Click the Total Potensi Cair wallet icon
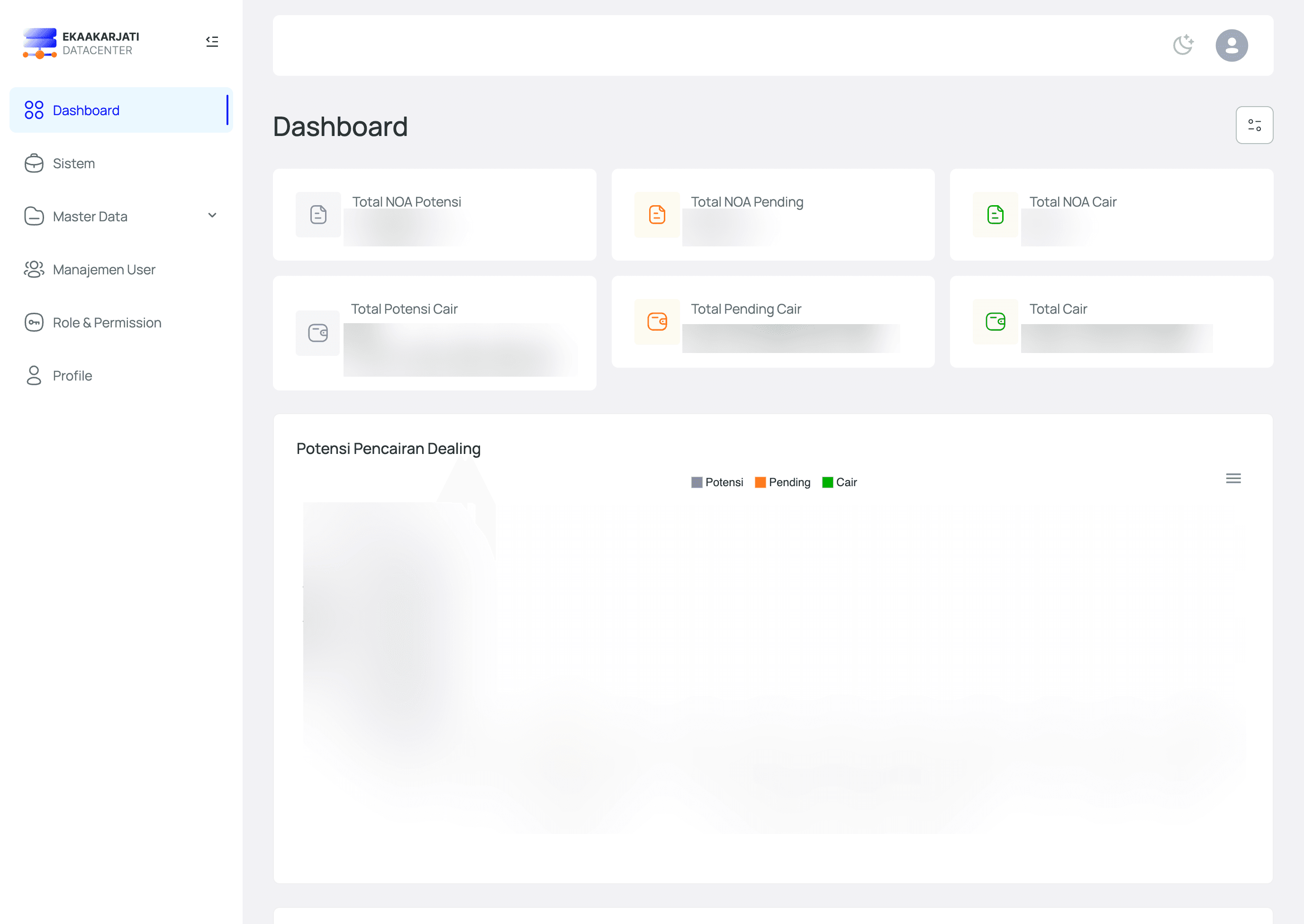The image size is (1304, 924). pos(318,333)
